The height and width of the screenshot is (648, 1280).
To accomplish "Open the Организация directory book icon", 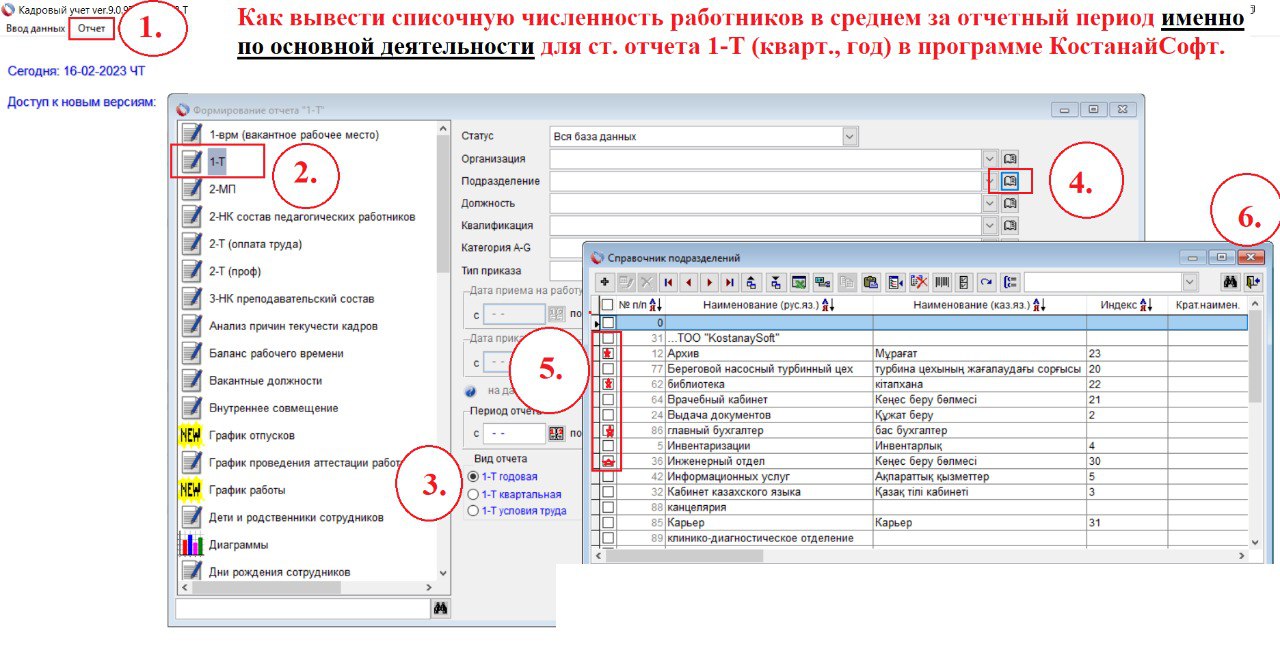I will pyautogui.click(x=1010, y=159).
